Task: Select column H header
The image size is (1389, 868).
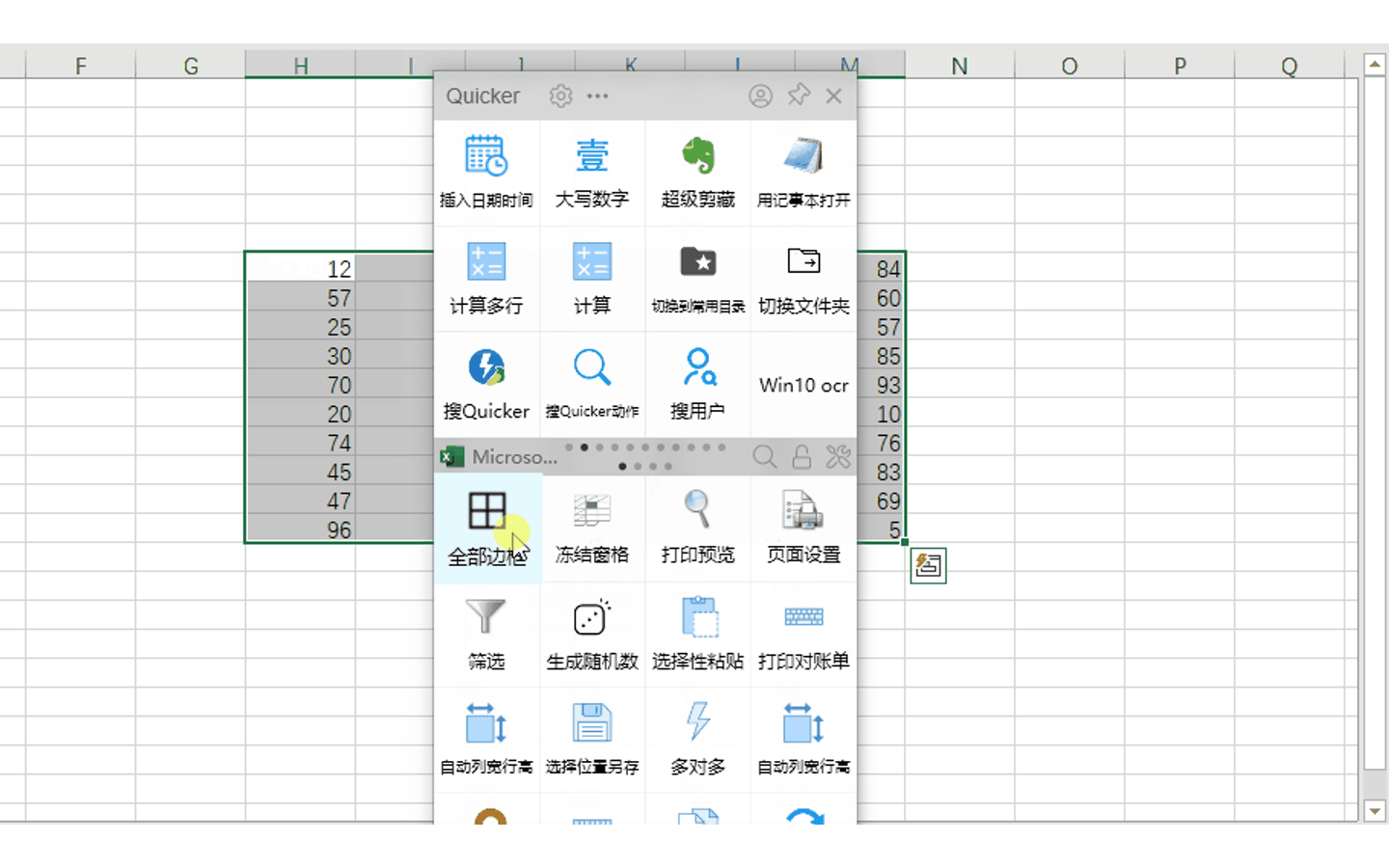Action: [x=300, y=66]
